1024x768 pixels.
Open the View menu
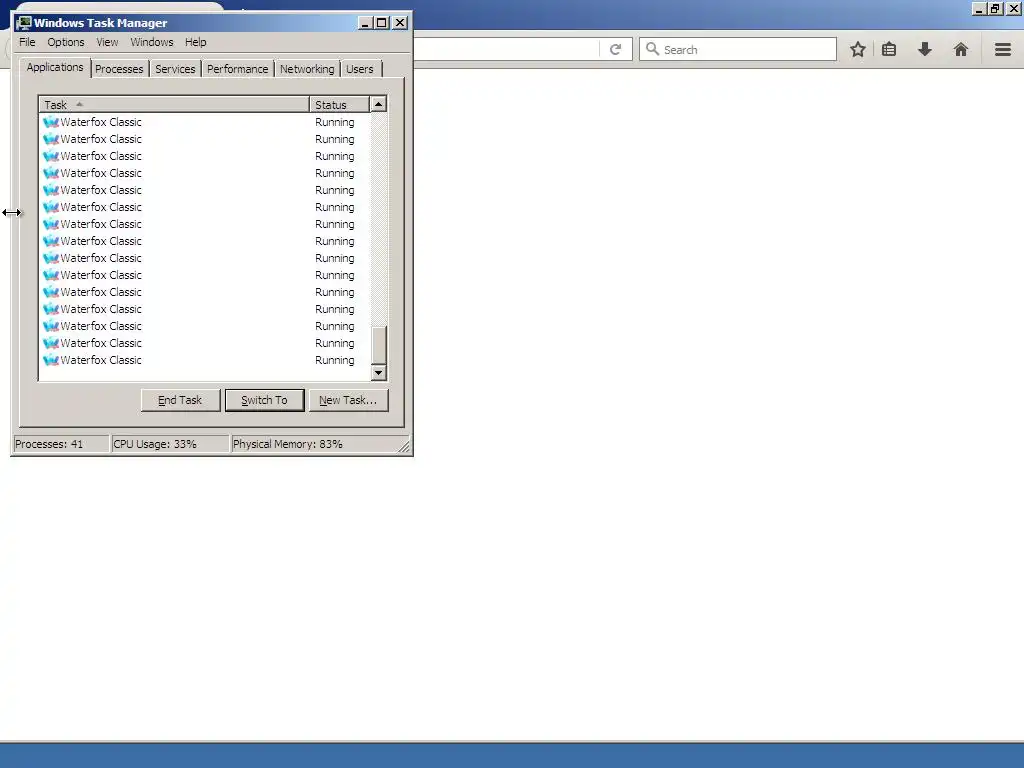pyautogui.click(x=107, y=42)
